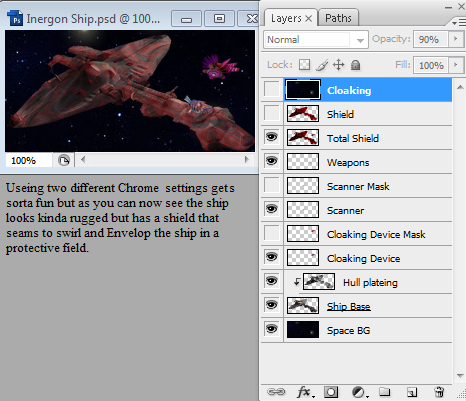Hide the Space BG layer

point(272,329)
